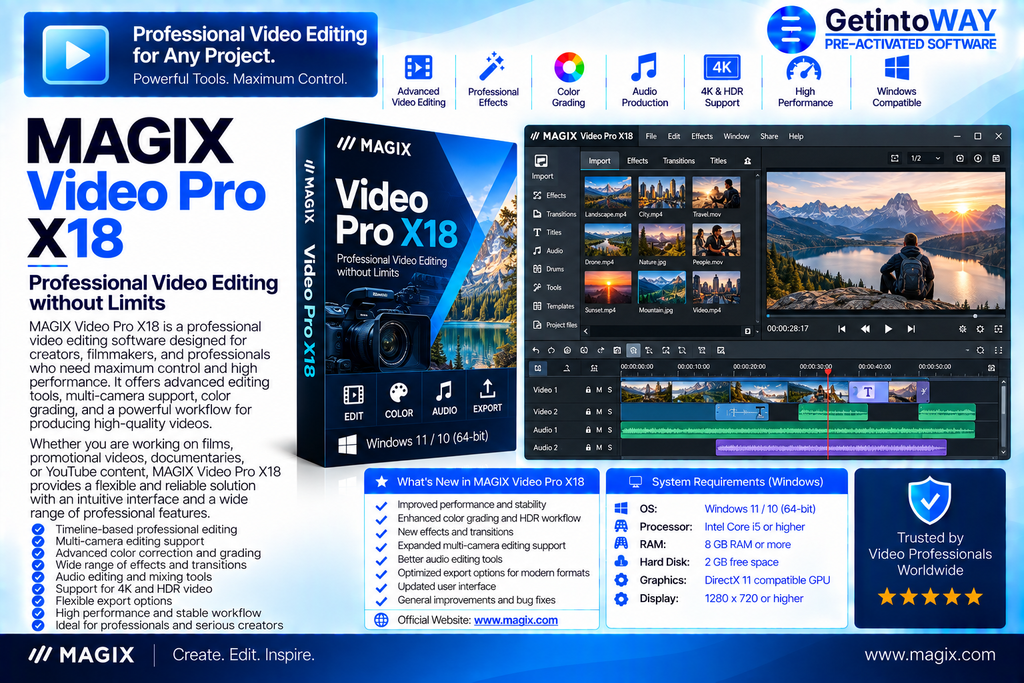Open the Import panel icon in left sidebar
This screenshot has height=683, width=1024.
pos(541,161)
